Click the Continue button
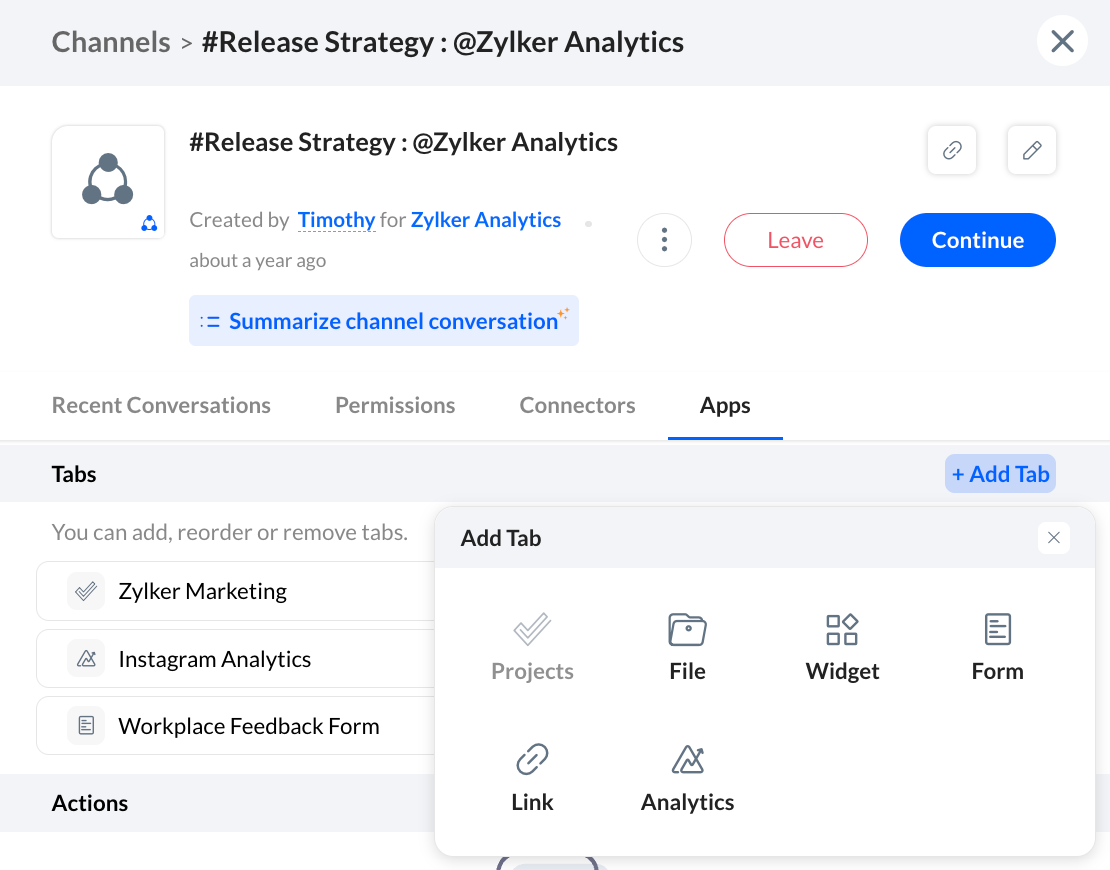Screen dimensions: 1110x870 tap(978, 240)
